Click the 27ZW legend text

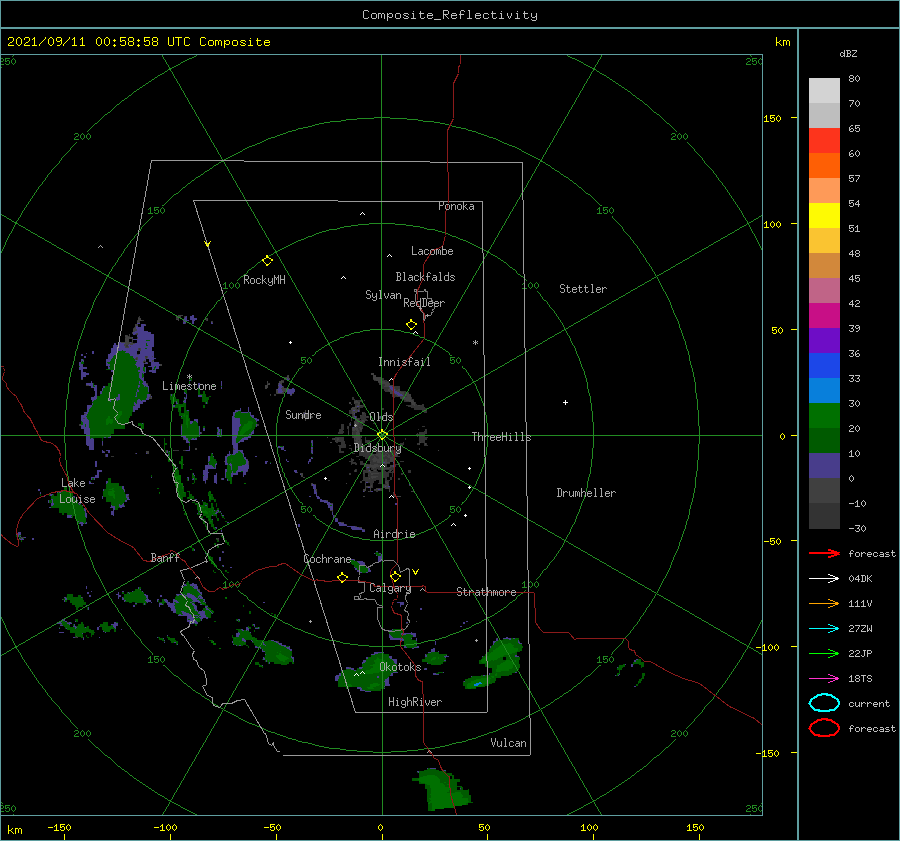[x=860, y=629]
